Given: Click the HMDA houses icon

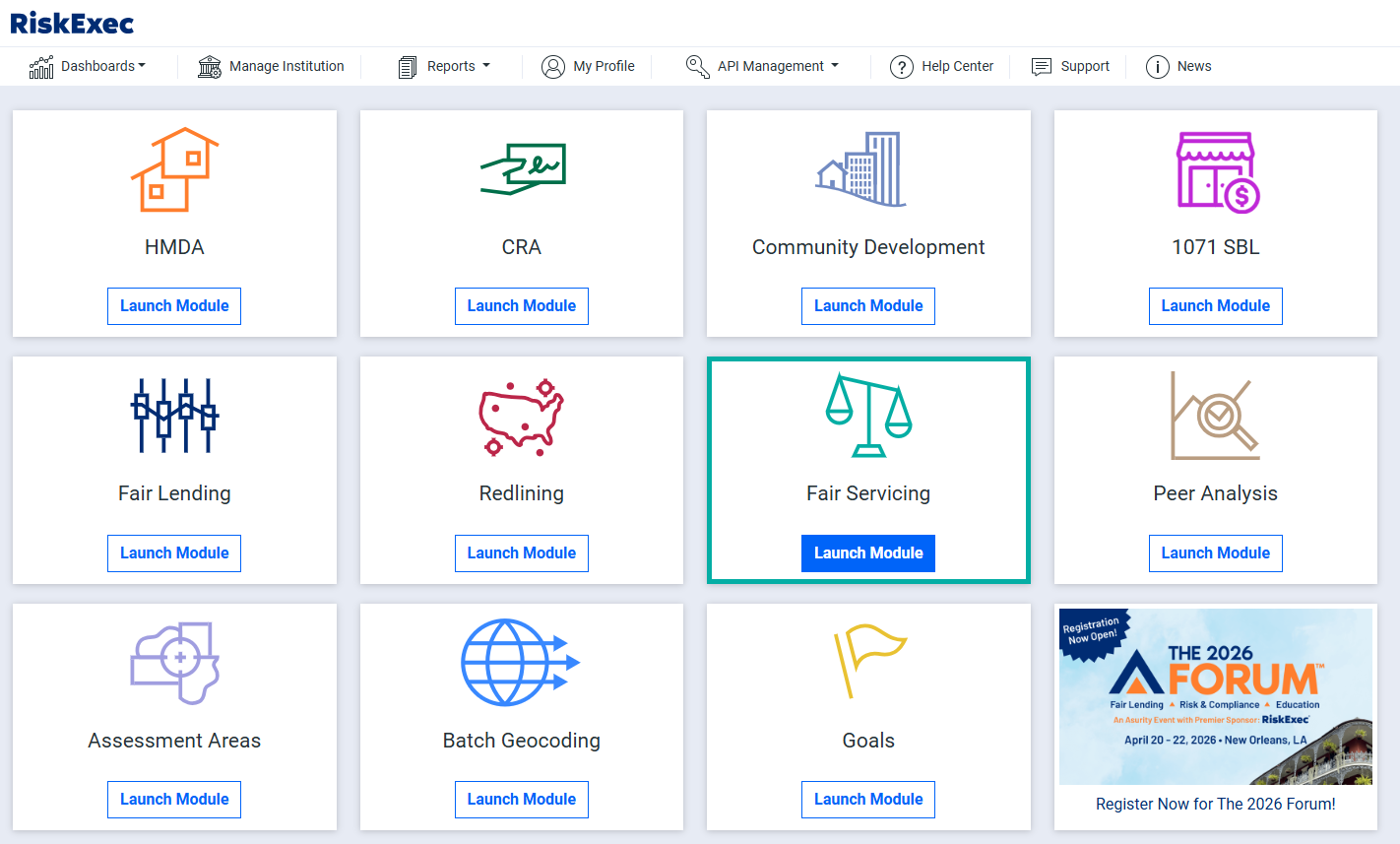Looking at the screenshot, I should (174, 169).
